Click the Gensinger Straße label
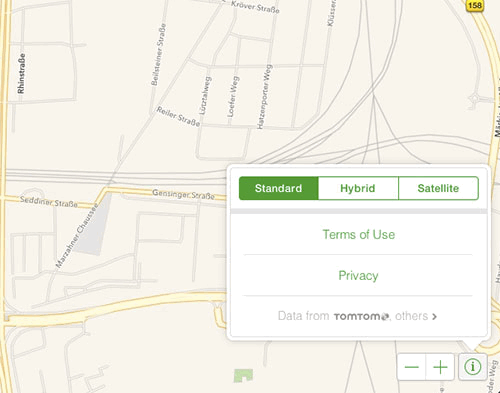500x393 pixels. pos(183,194)
